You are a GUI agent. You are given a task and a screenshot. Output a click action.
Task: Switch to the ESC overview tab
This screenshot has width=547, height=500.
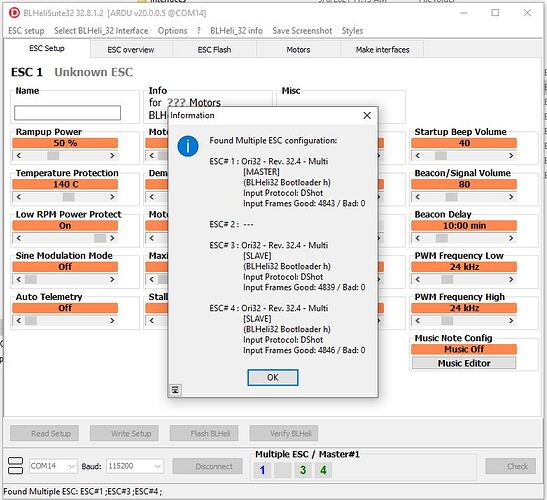point(131,50)
